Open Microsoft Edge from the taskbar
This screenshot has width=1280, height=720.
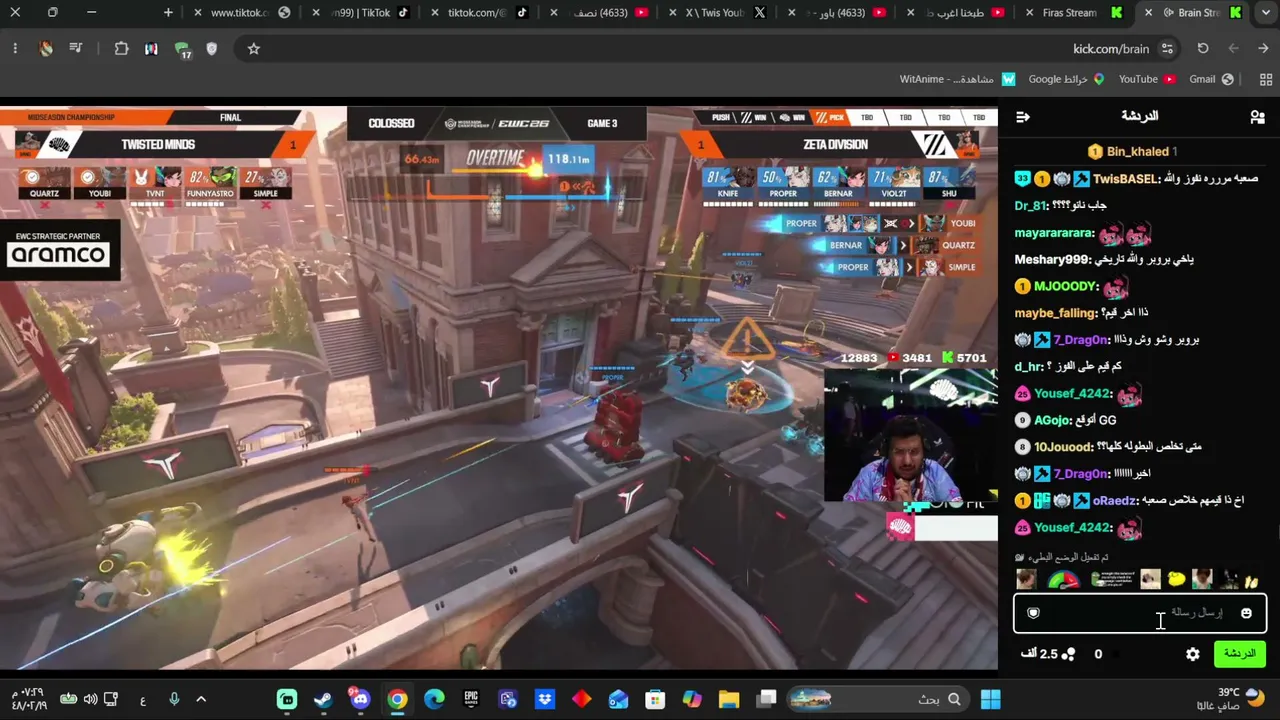coord(434,699)
